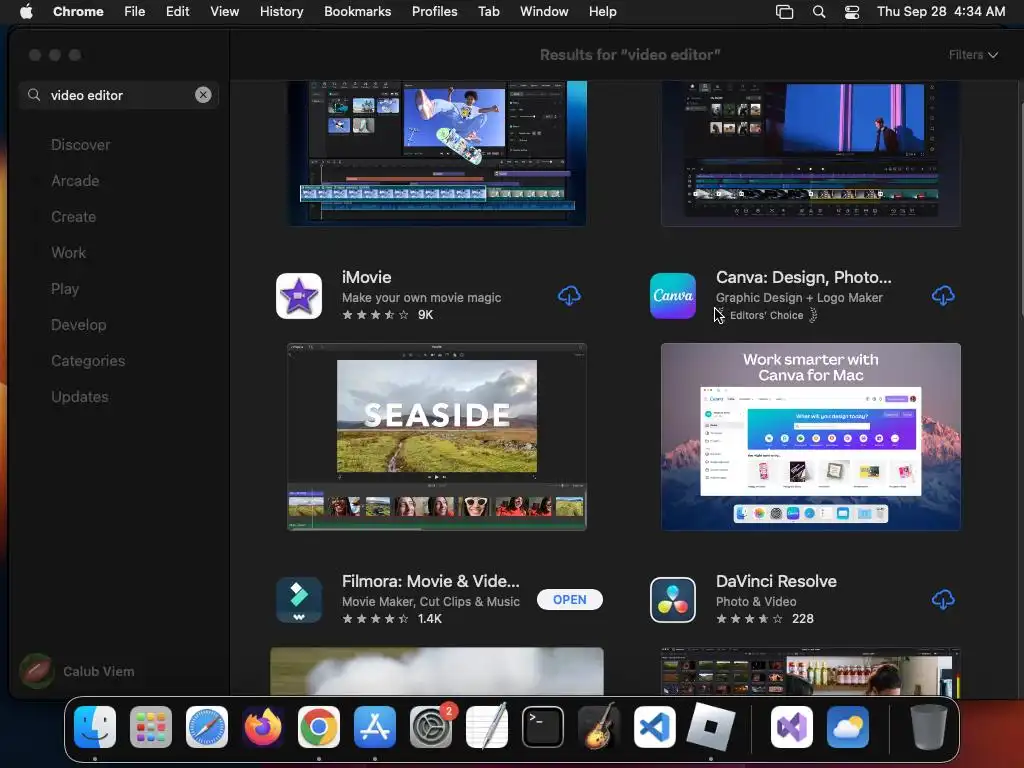This screenshot has width=1024, height=768.
Task: Click the magnifier icon in search field
Action: pyautogui.click(x=34, y=95)
